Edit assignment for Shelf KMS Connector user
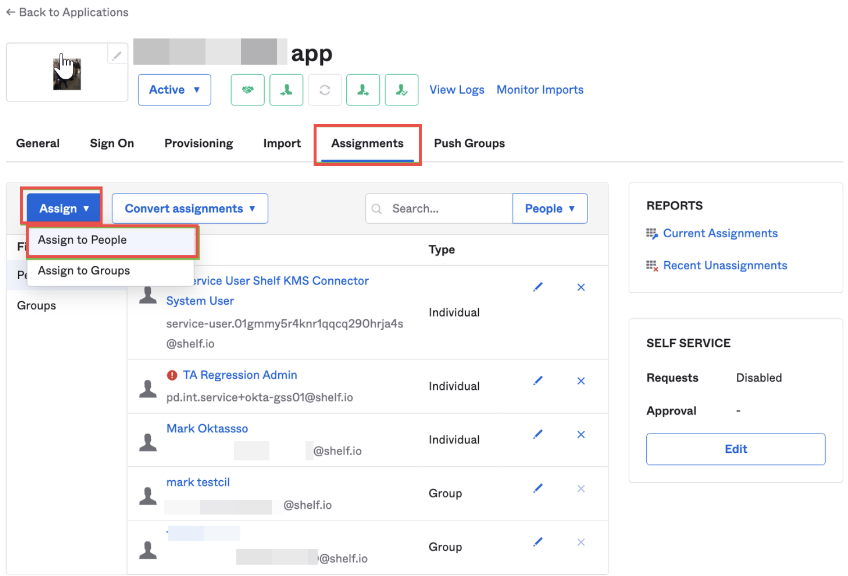The height and width of the screenshot is (576, 848). (538, 287)
